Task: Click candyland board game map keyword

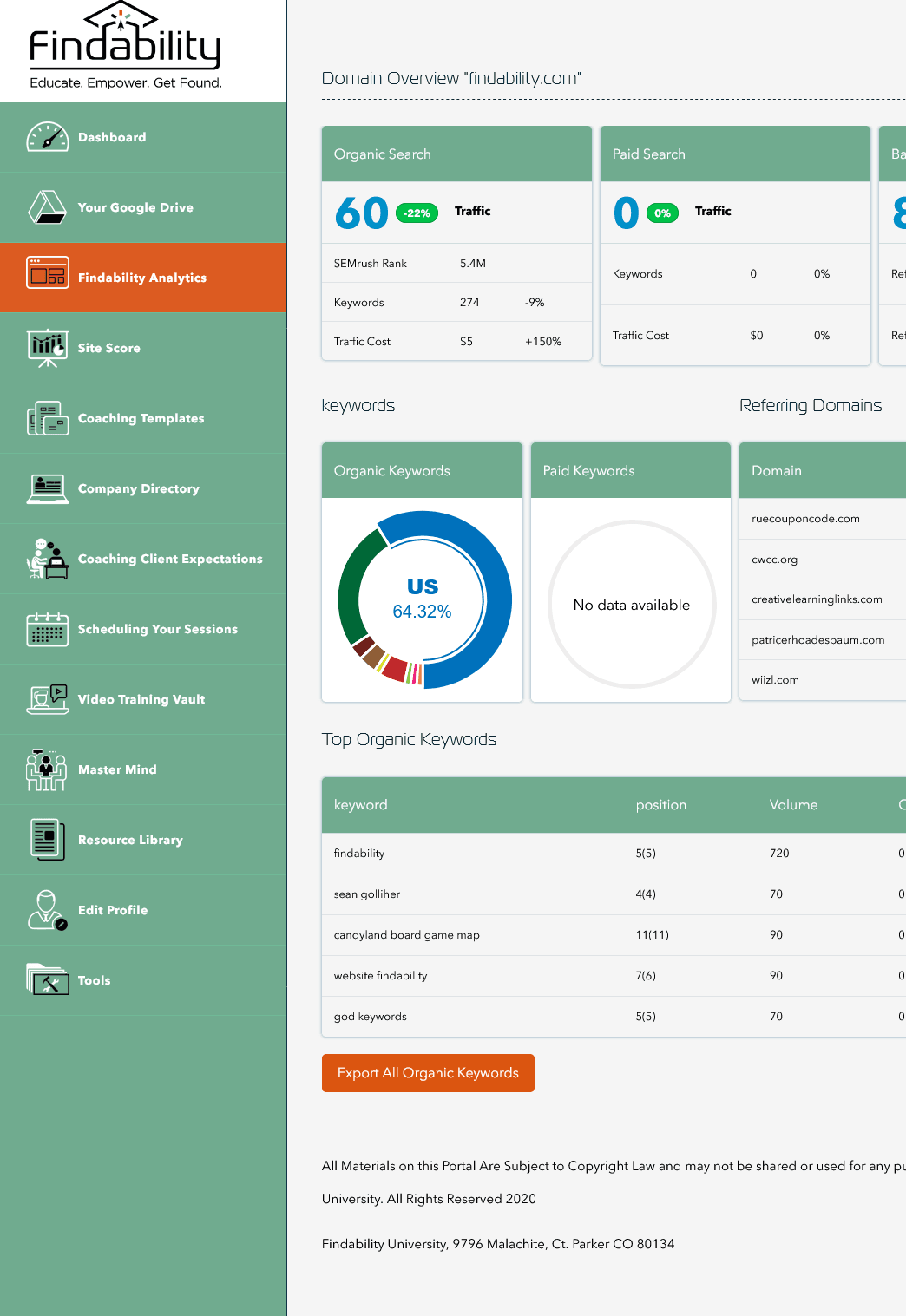Action: pyautogui.click(x=406, y=935)
